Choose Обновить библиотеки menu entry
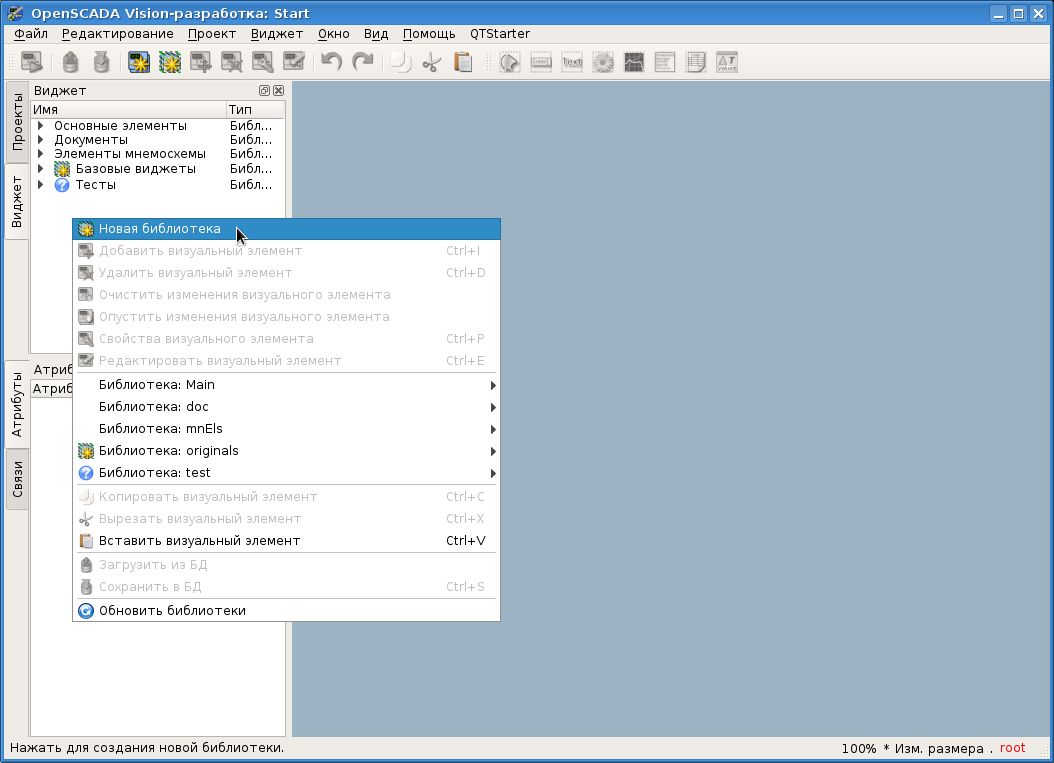The width and height of the screenshot is (1054, 763). (x=286, y=611)
